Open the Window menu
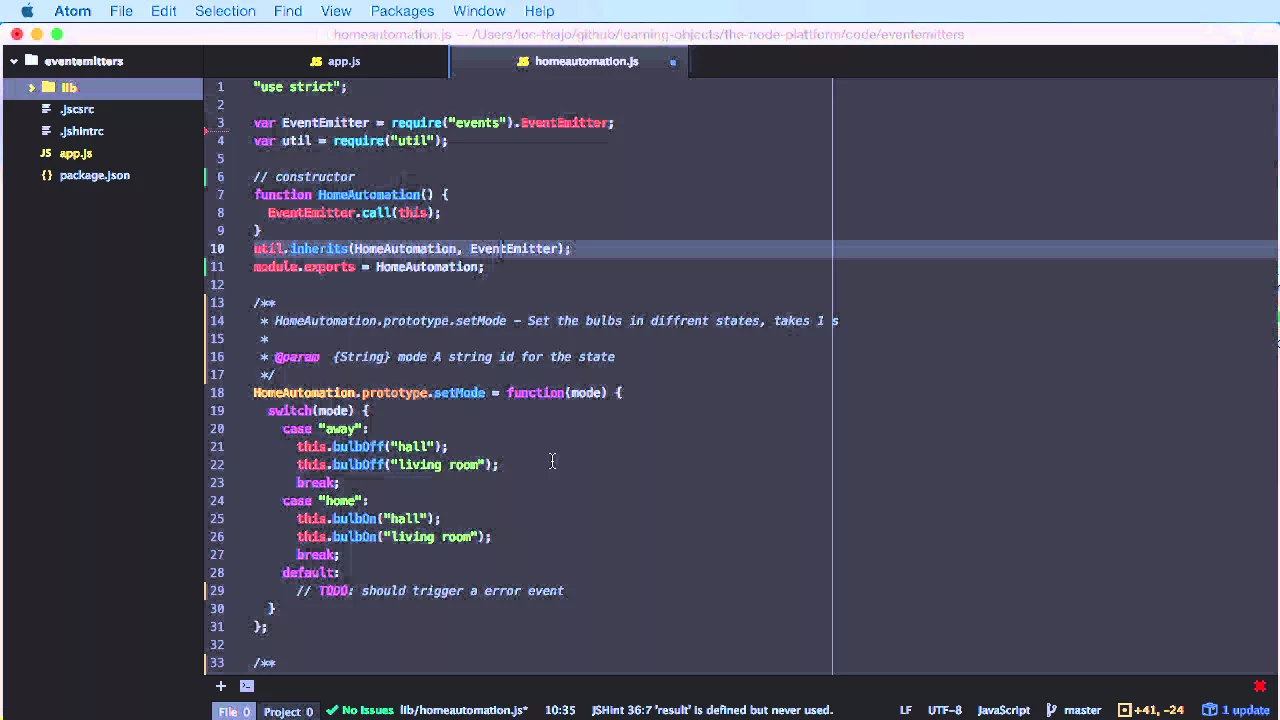The width and height of the screenshot is (1280, 720). (479, 11)
